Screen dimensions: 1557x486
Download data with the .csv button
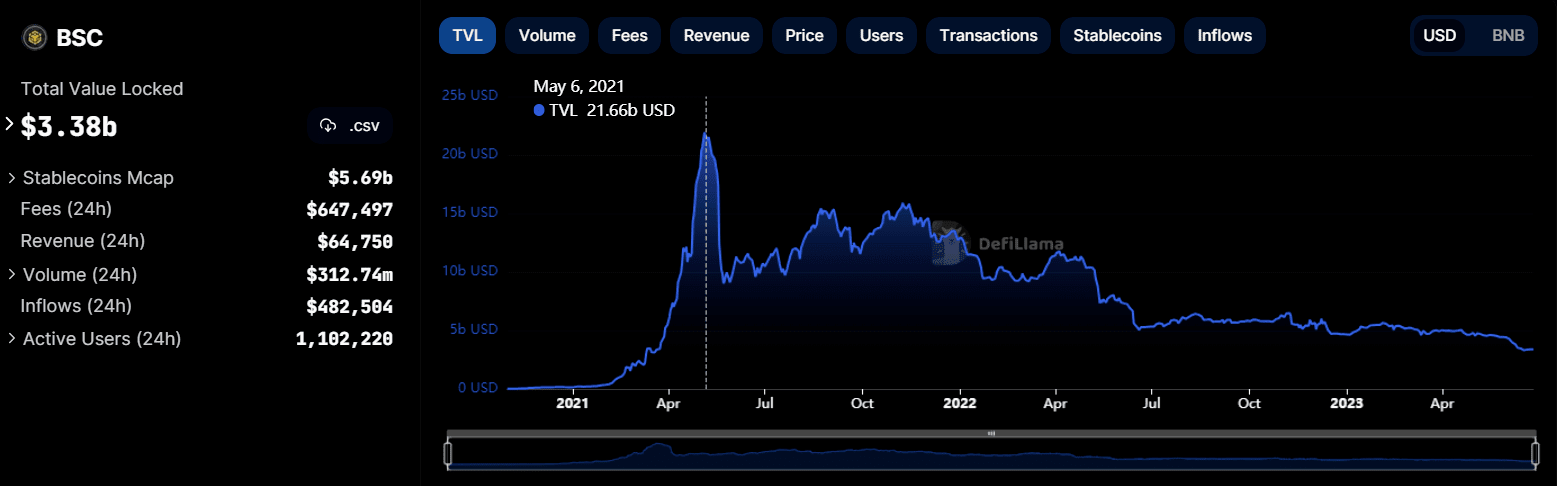coord(350,126)
